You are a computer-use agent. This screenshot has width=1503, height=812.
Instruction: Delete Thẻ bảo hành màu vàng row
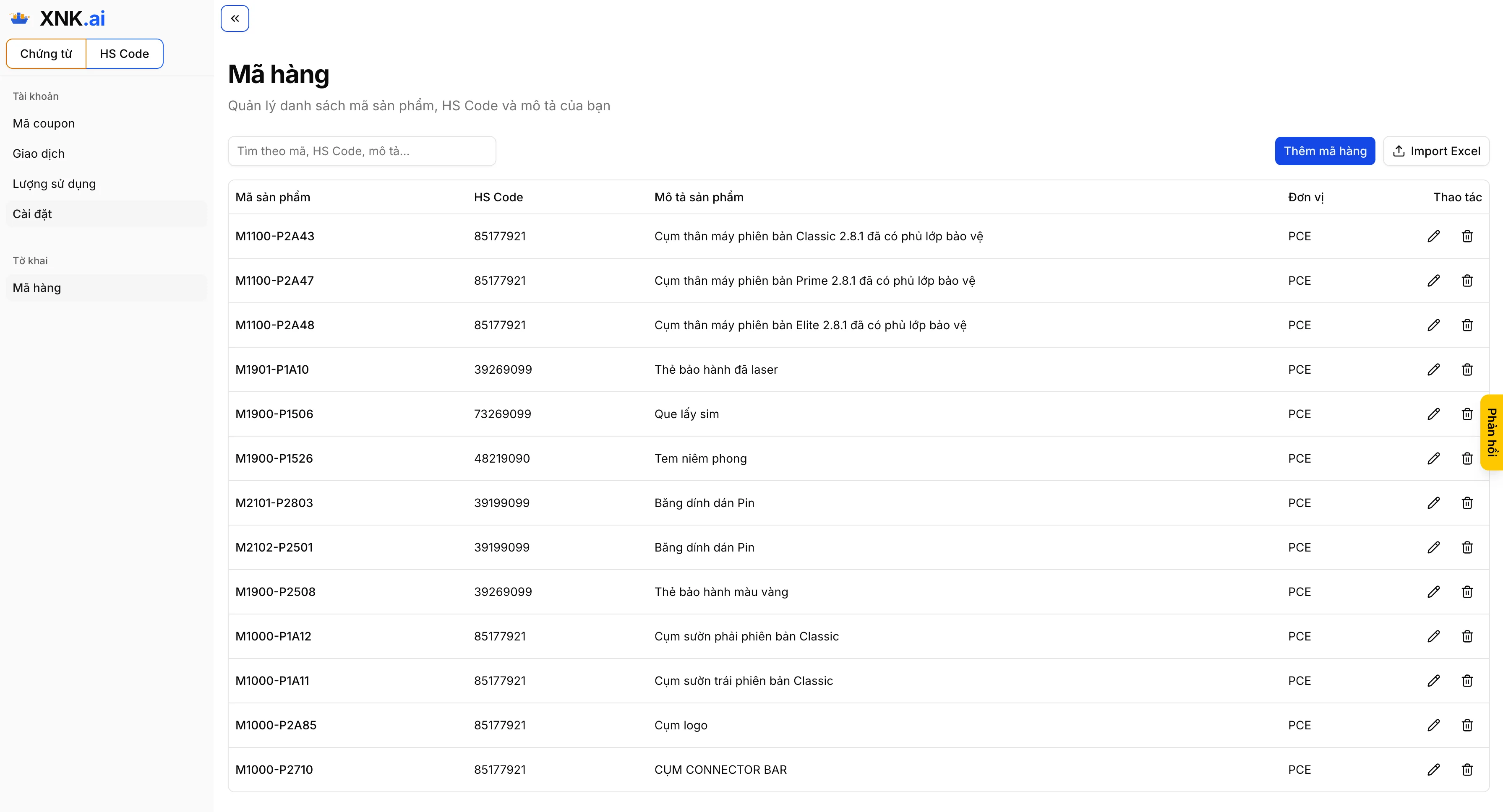(1467, 591)
